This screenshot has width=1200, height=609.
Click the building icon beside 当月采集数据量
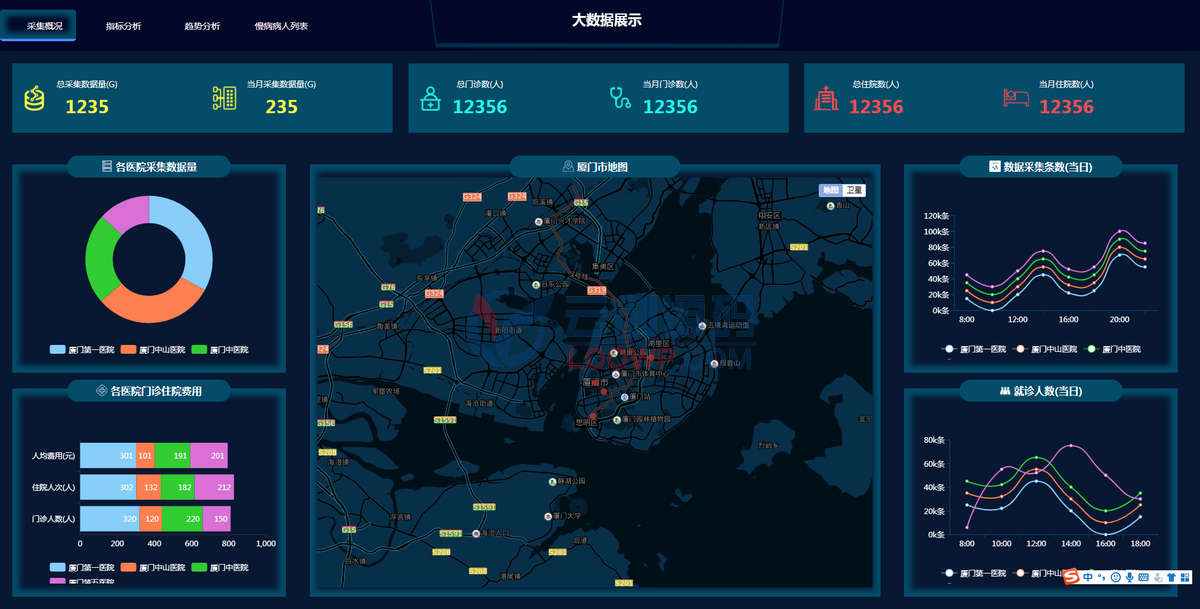(224, 98)
